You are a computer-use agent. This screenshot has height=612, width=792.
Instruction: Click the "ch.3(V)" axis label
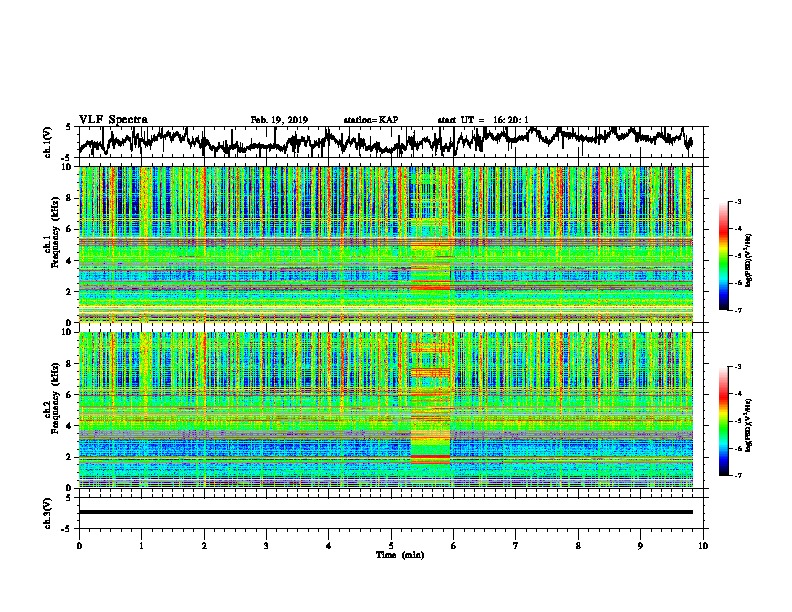click(47, 514)
